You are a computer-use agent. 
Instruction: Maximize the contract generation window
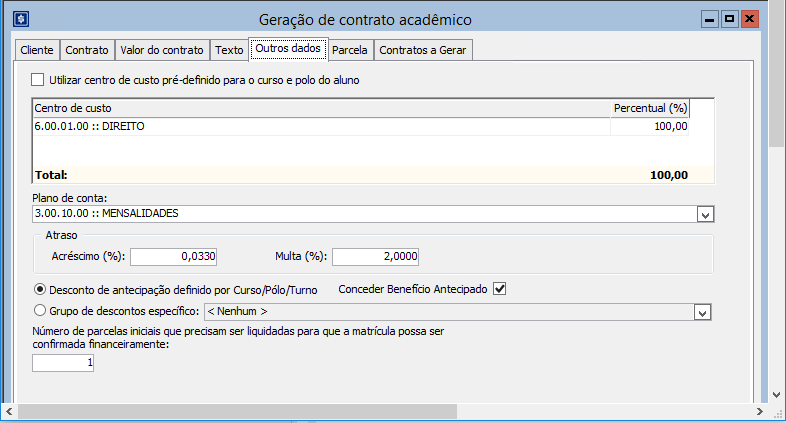click(730, 19)
